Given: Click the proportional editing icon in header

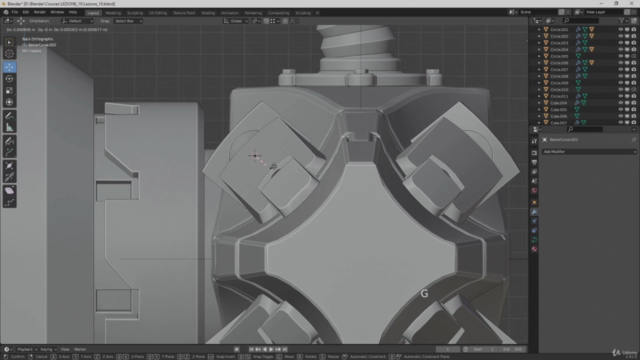Looking at the screenshot, I should pyautogui.click(x=285, y=21).
